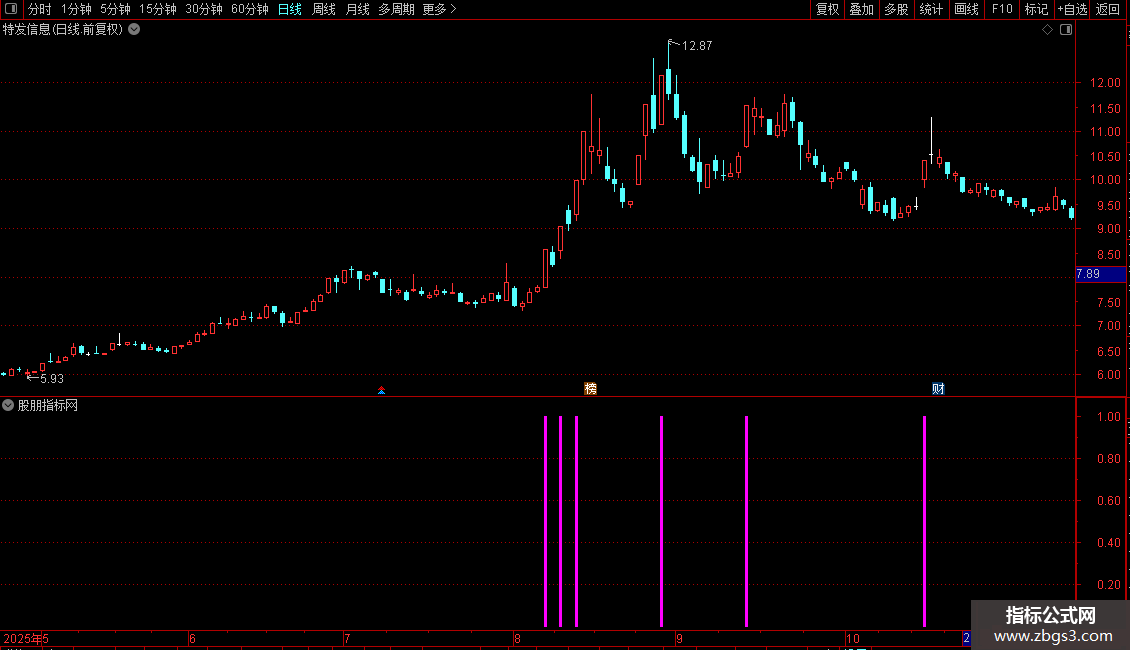Open the 统计 statistics tool
1130x650 pixels.
point(931,9)
